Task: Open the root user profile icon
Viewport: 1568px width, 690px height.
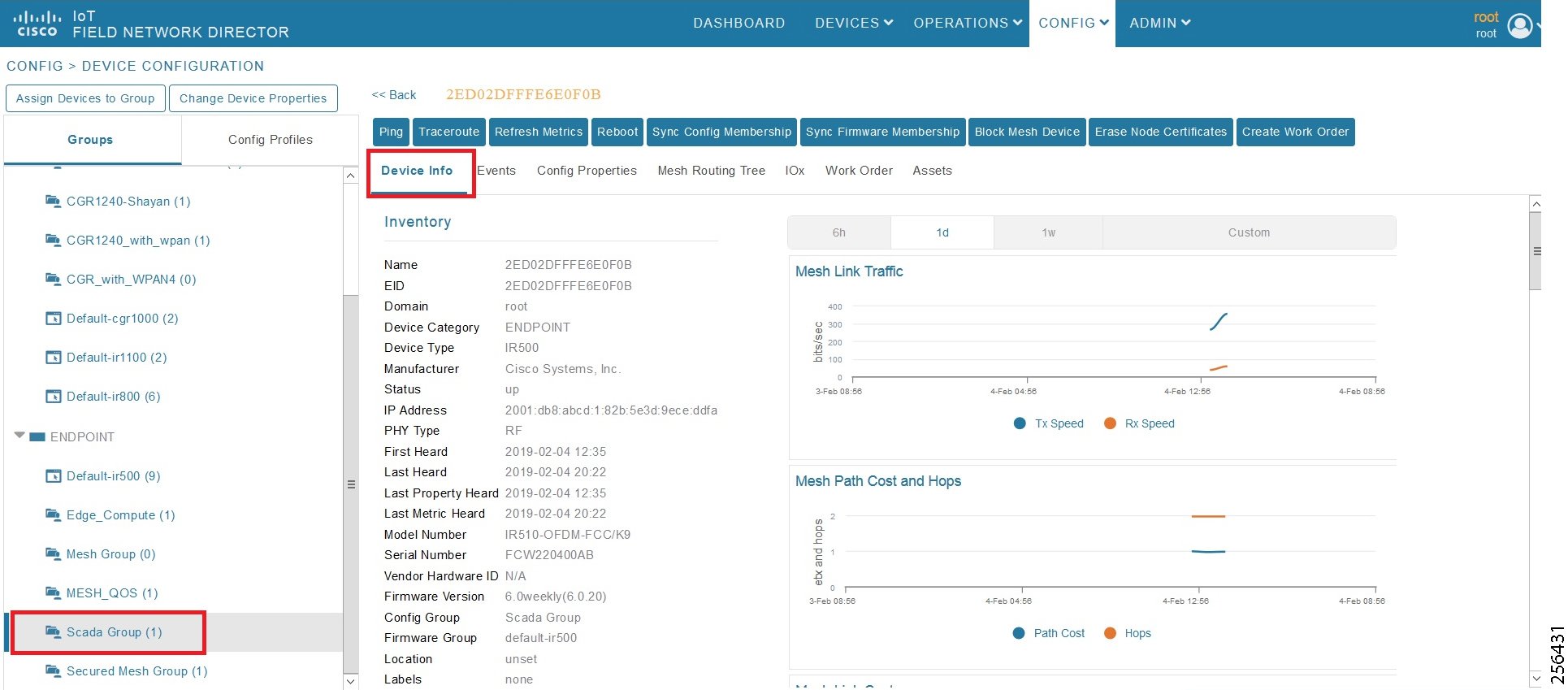Action: point(1520,26)
